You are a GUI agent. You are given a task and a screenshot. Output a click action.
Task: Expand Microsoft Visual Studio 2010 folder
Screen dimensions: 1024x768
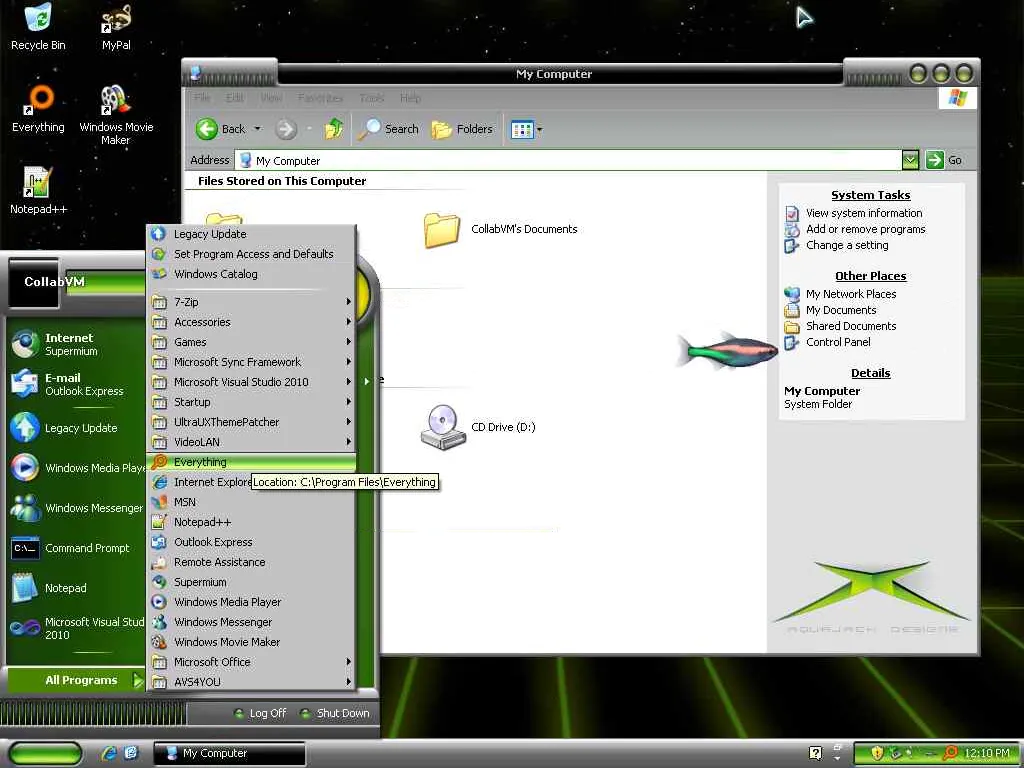pos(251,382)
